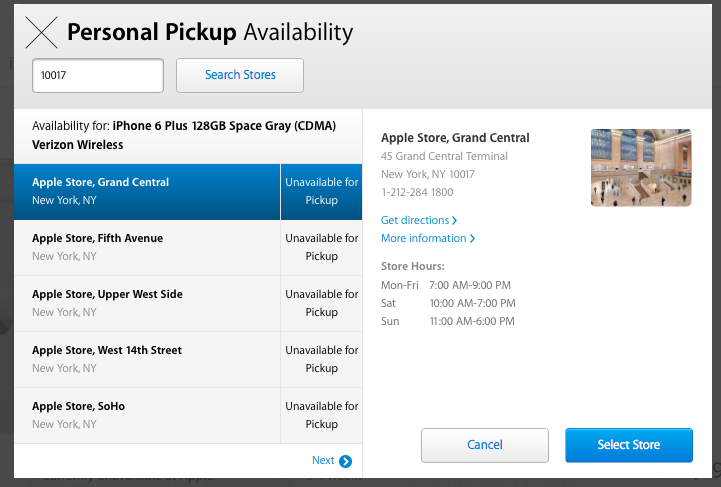The width and height of the screenshot is (721, 487).
Task: Select Apple Store, Grand Central row
Action: tap(147, 191)
